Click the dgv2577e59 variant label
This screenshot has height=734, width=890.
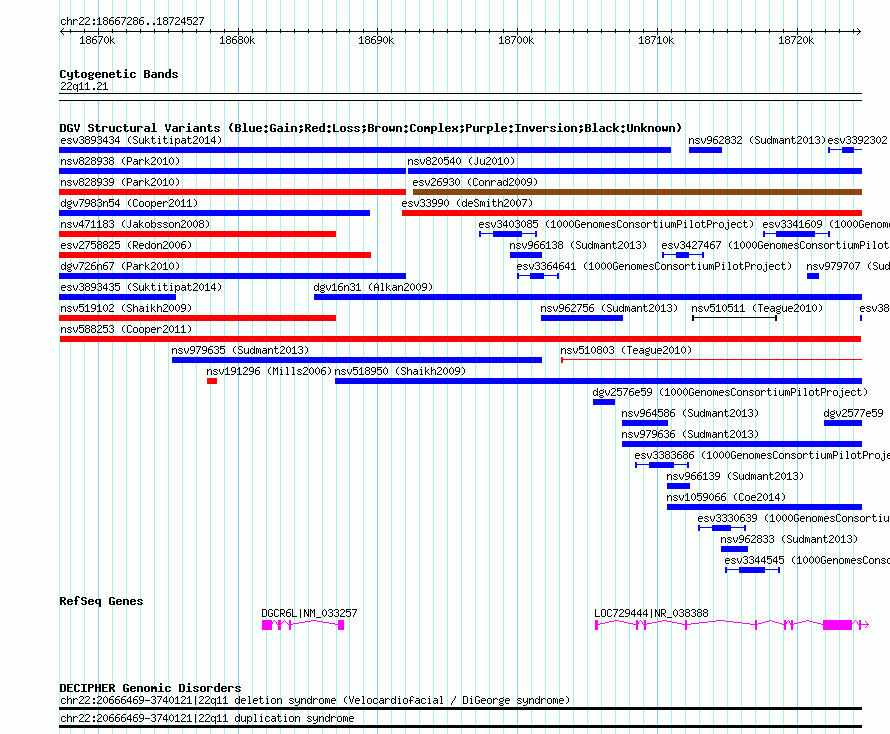pyautogui.click(x=853, y=413)
